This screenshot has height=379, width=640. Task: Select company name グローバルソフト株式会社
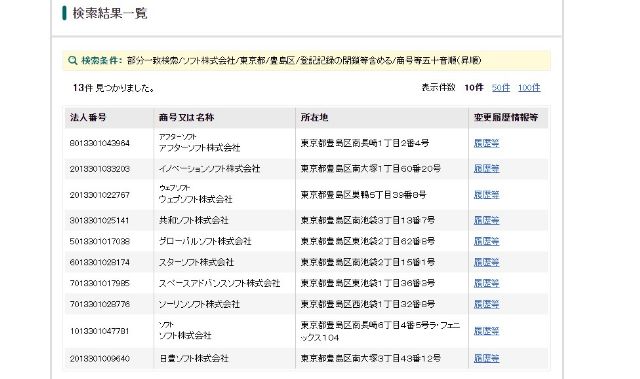205,242
